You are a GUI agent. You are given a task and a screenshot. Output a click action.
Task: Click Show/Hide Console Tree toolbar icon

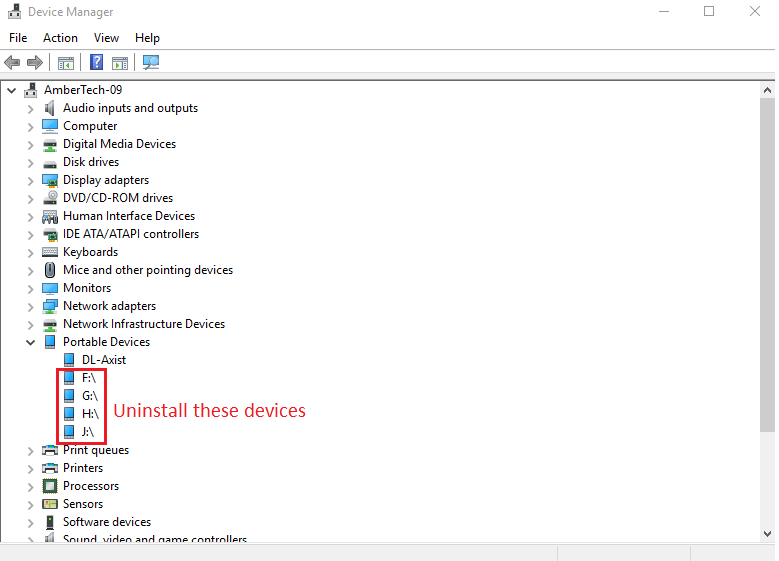pyautogui.click(x=66, y=63)
